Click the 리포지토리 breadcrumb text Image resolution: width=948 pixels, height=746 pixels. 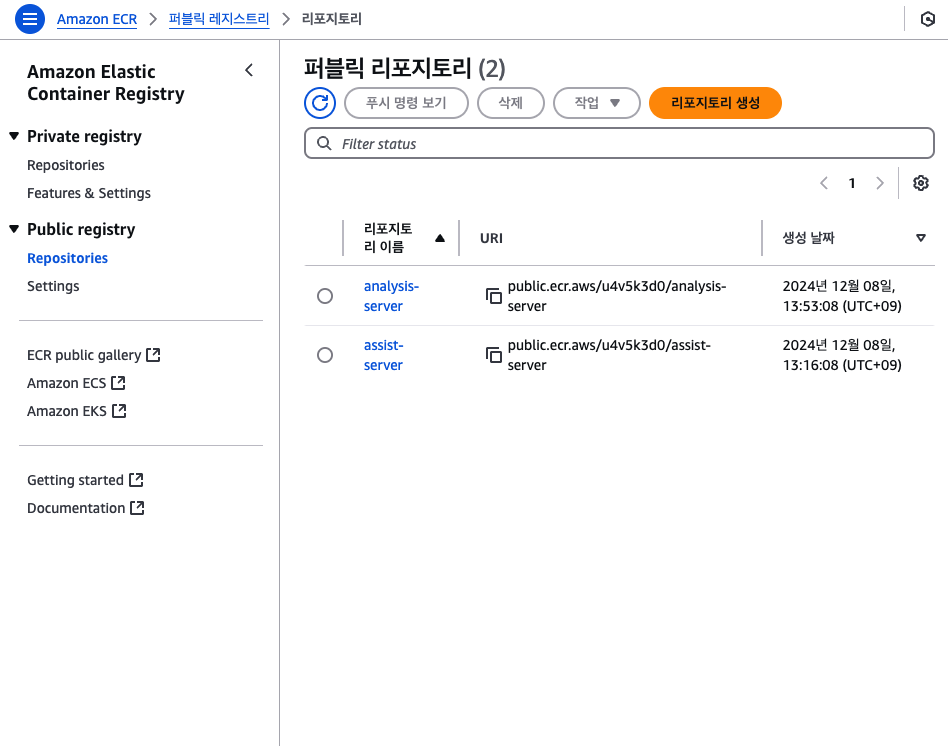click(331, 19)
